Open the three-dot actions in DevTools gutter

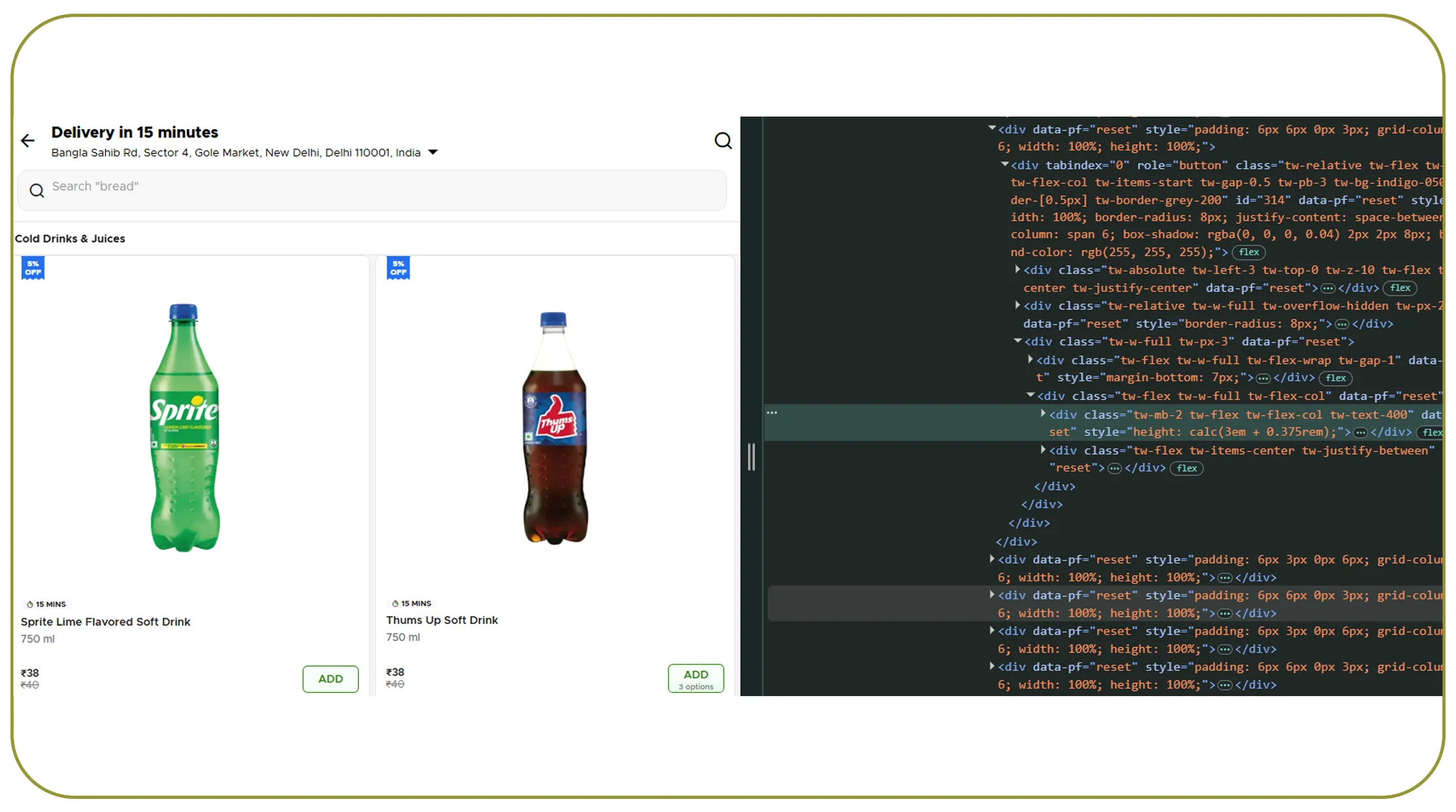click(x=772, y=413)
